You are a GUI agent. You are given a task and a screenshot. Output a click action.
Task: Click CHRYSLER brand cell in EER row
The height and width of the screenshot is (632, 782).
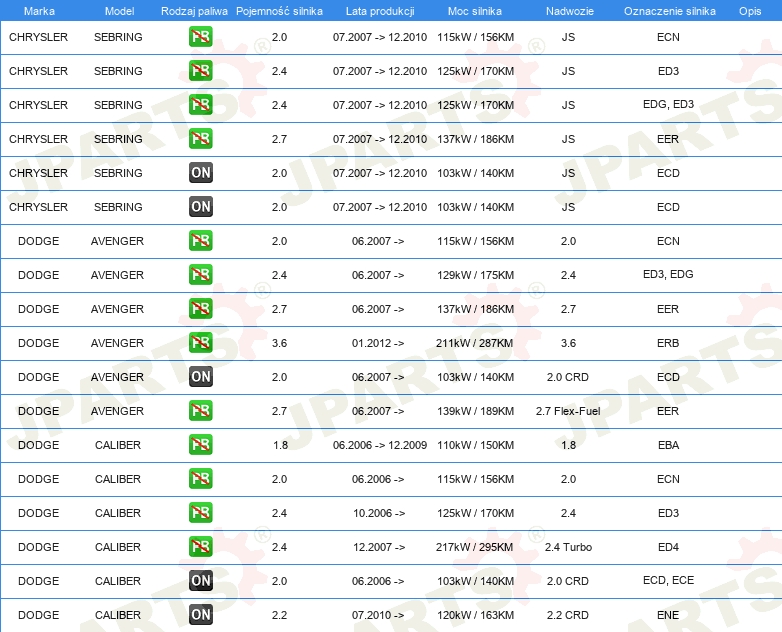pos(38,139)
